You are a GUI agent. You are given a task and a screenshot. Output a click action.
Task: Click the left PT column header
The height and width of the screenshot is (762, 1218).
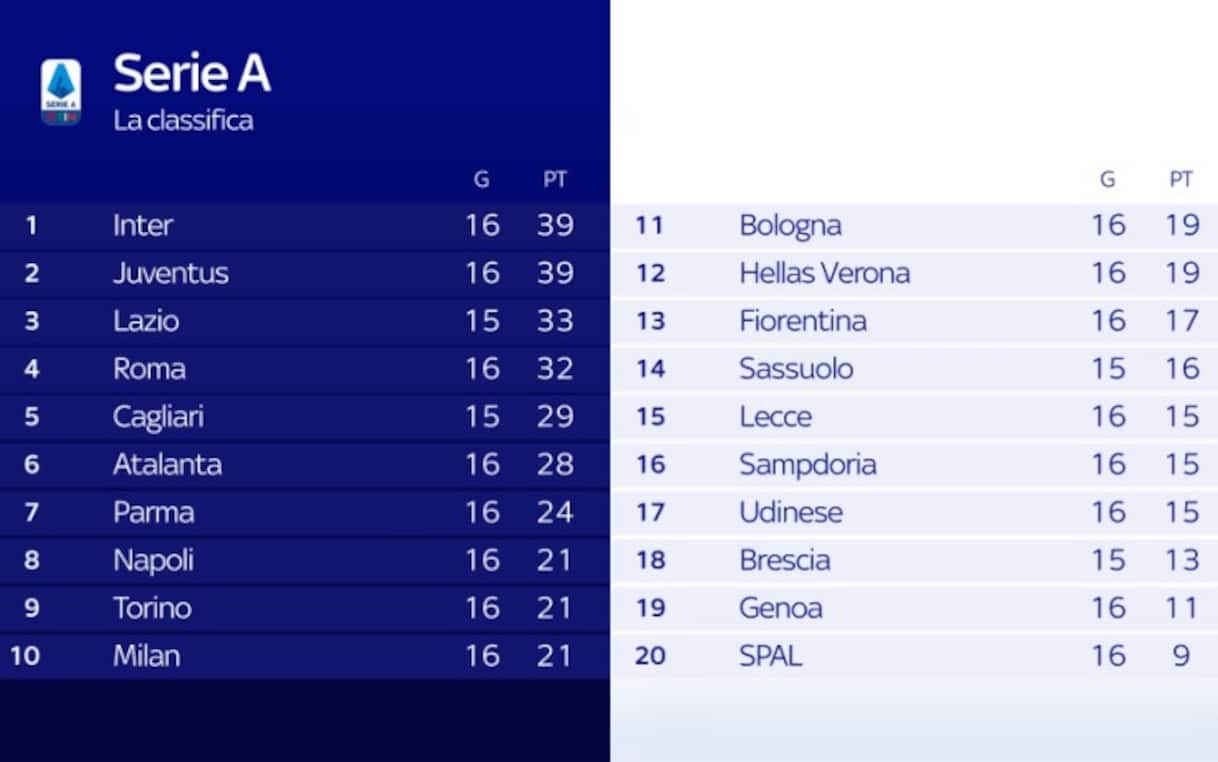(x=555, y=180)
